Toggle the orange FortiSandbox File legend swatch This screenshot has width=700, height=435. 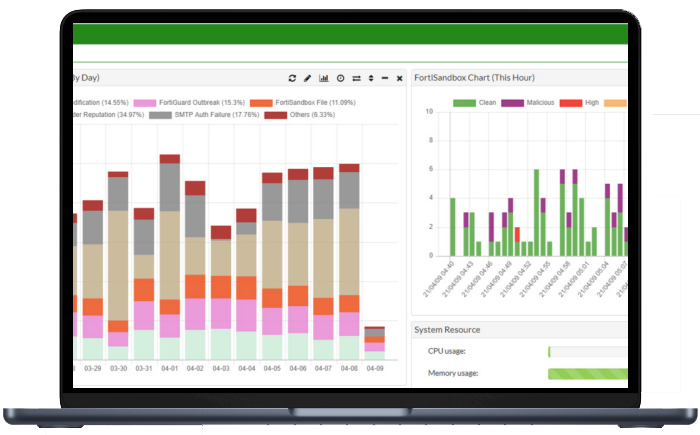click(x=261, y=103)
